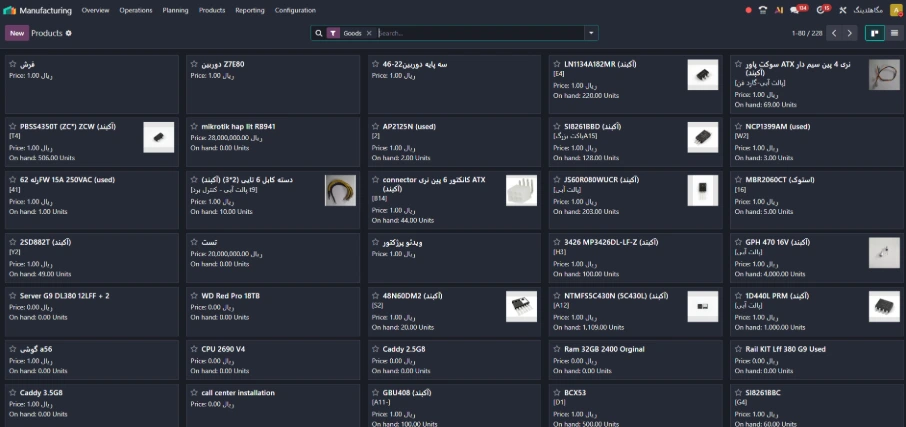
Task: Remove the Goods filter from search
Action: point(369,33)
